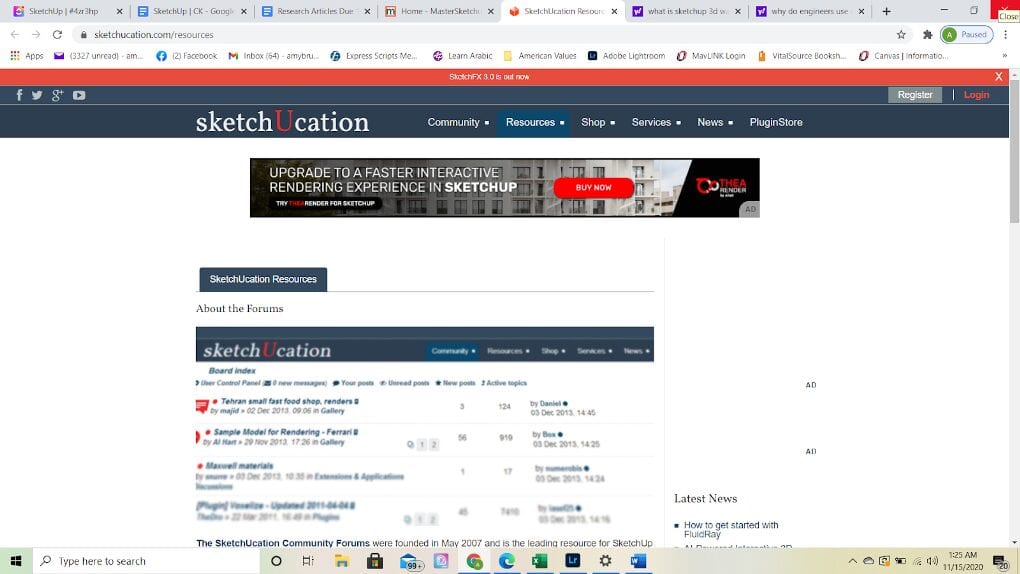Viewport: 1020px width, 574px height.
Task: Show more bookmarks chevron
Action: [1004, 56]
